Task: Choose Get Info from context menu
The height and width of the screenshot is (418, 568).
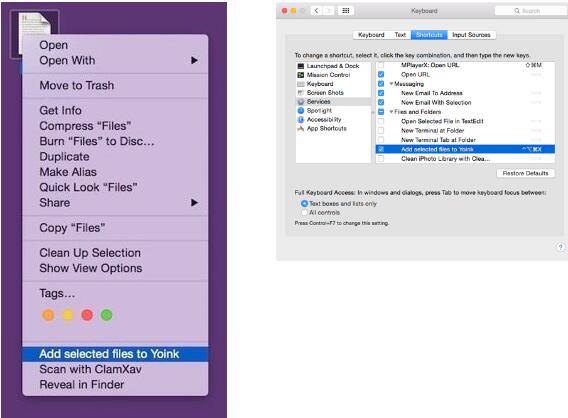Action: [x=115, y=110]
